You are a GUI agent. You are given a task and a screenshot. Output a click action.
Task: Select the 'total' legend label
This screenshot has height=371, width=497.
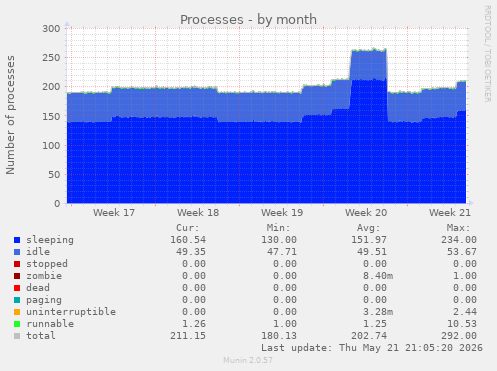point(41,336)
